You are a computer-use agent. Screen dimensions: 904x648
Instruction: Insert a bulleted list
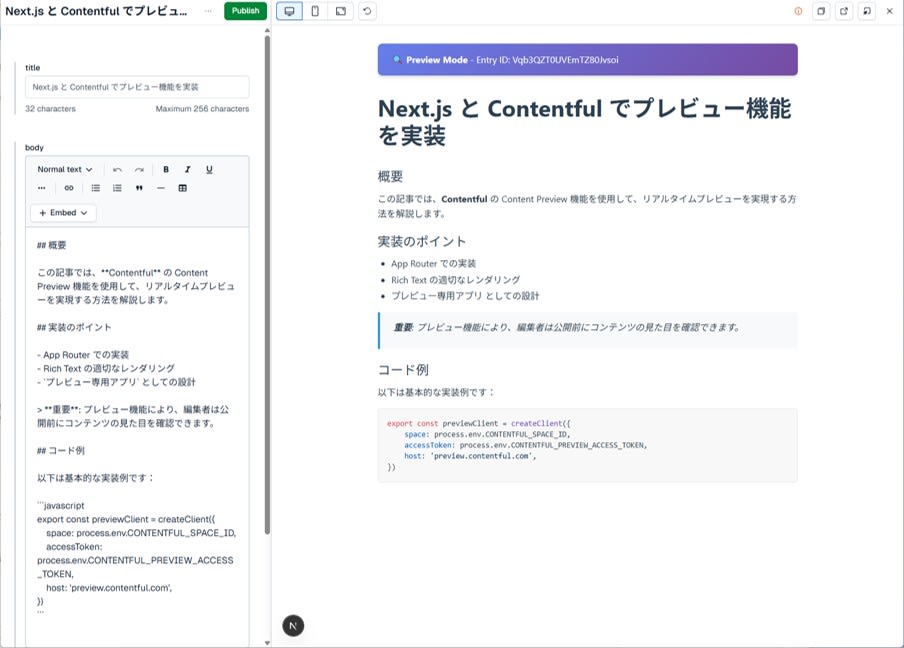pyautogui.click(x=96, y=188)
